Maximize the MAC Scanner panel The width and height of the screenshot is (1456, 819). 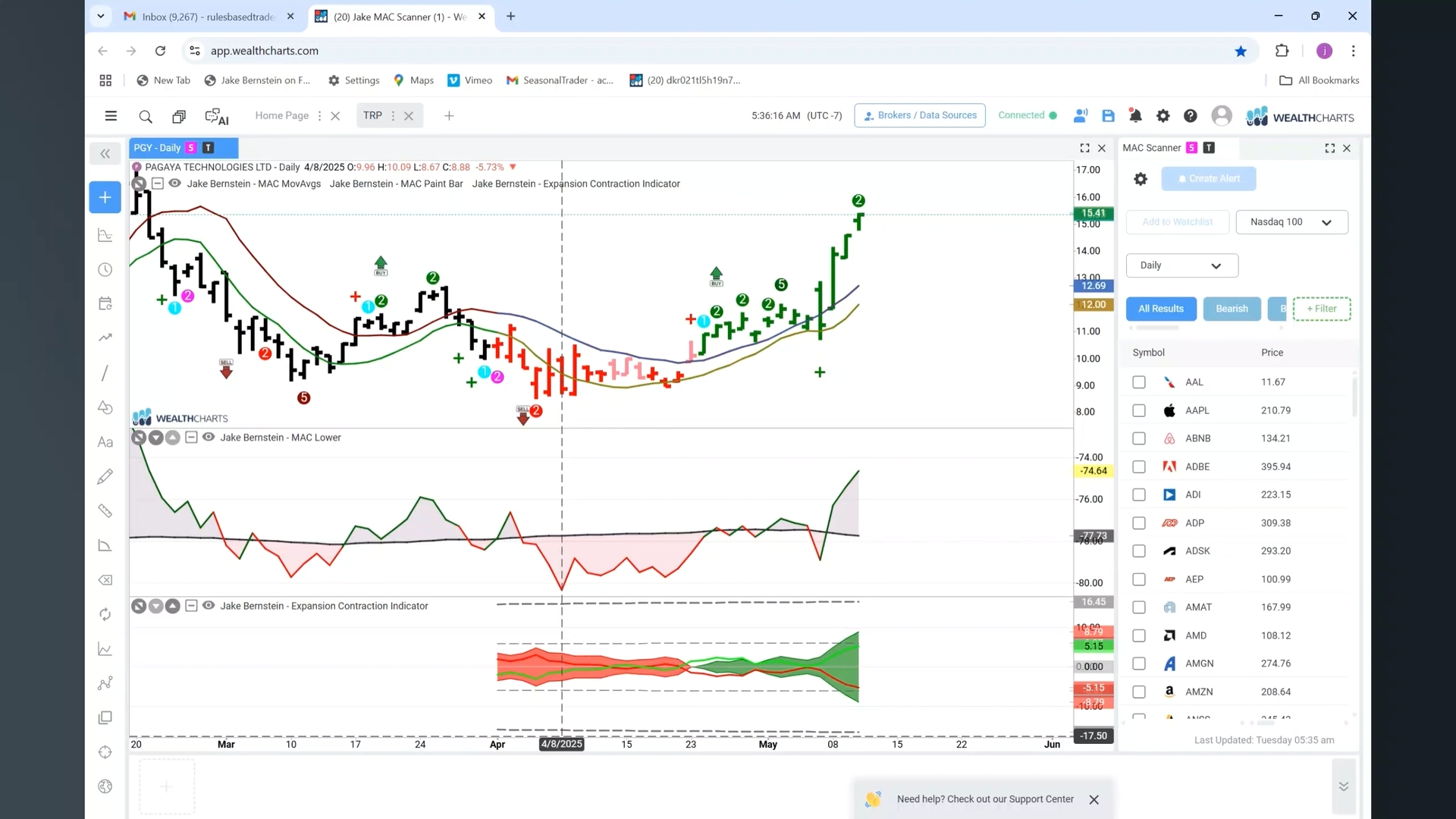click(x=1330, y=149)
